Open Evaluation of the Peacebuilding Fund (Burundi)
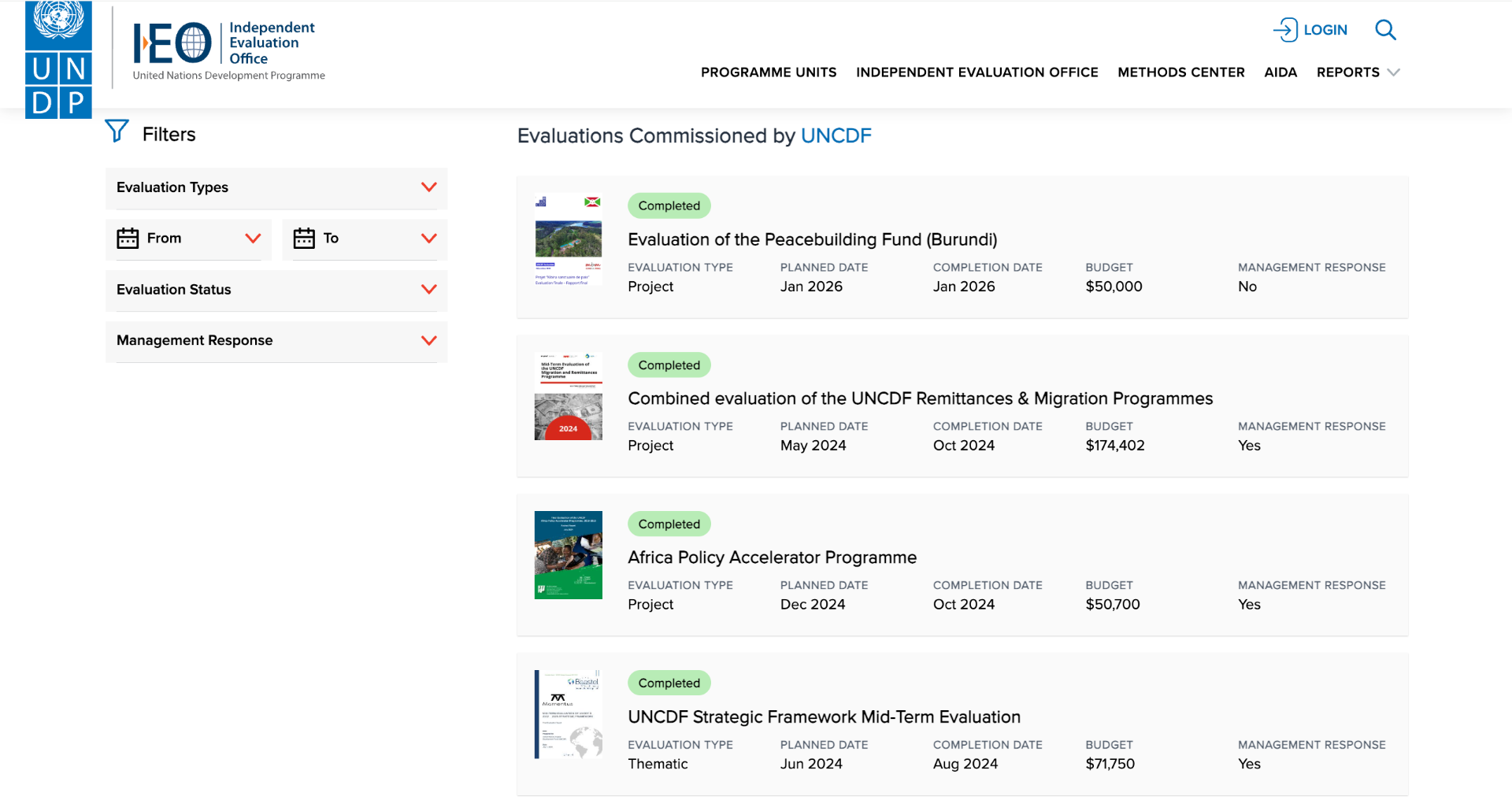This screenshot has height=800, width=1512. click(812, 239)
